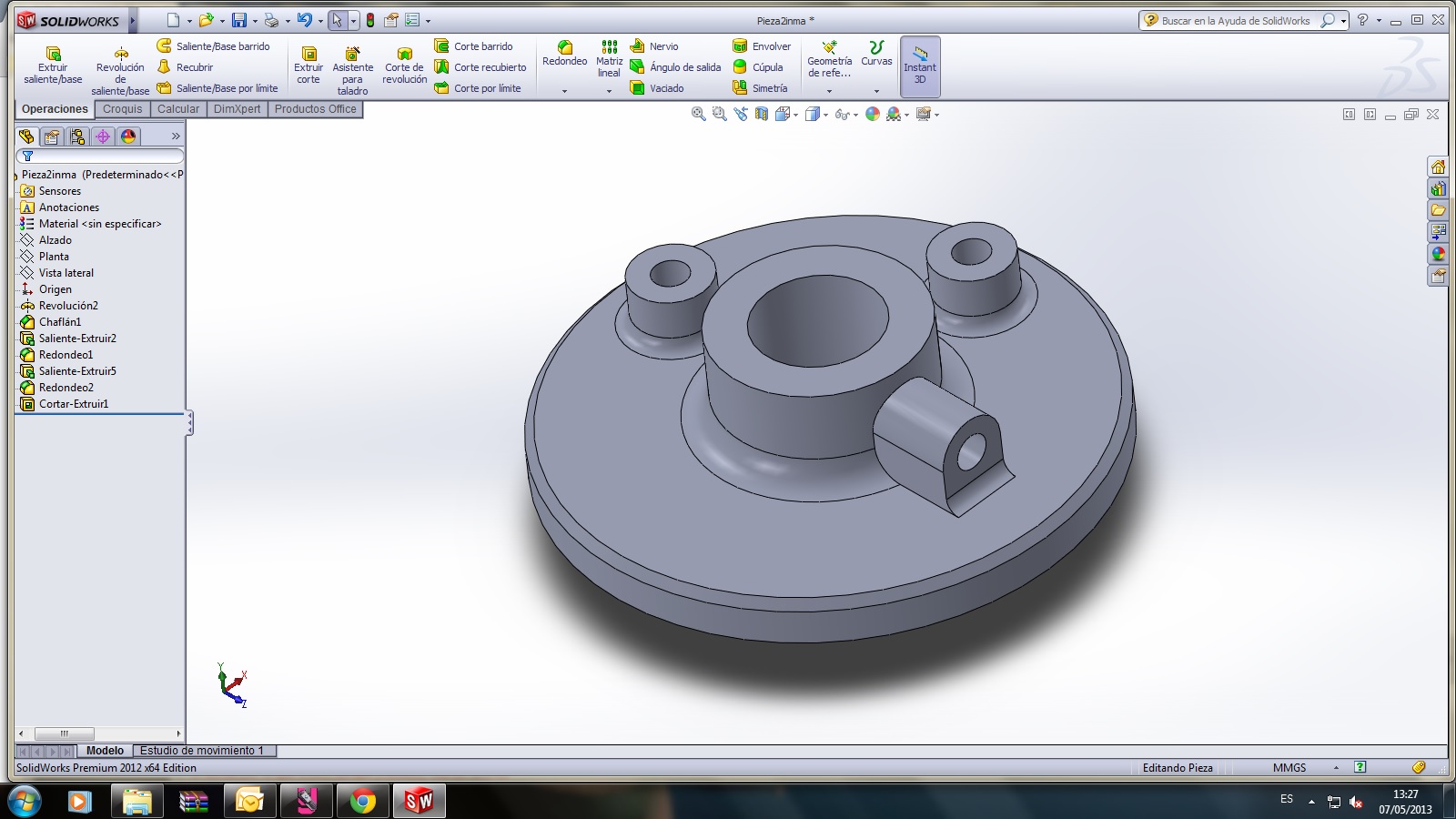Select the Ángulo de salida tool
Viewport: 1456px width, 819px height.
(675, 66)
